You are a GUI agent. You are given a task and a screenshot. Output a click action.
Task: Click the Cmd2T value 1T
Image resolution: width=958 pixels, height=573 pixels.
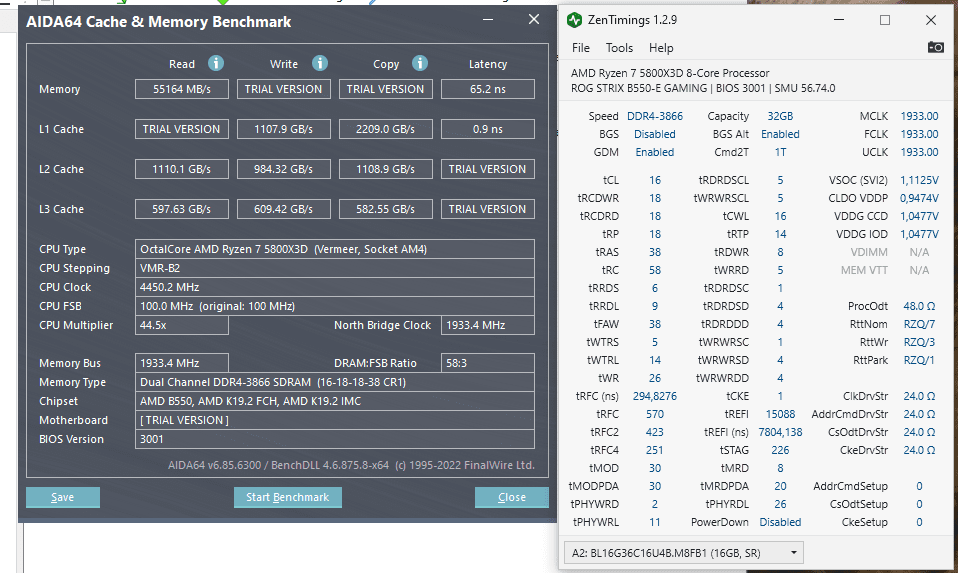point(780,152)
